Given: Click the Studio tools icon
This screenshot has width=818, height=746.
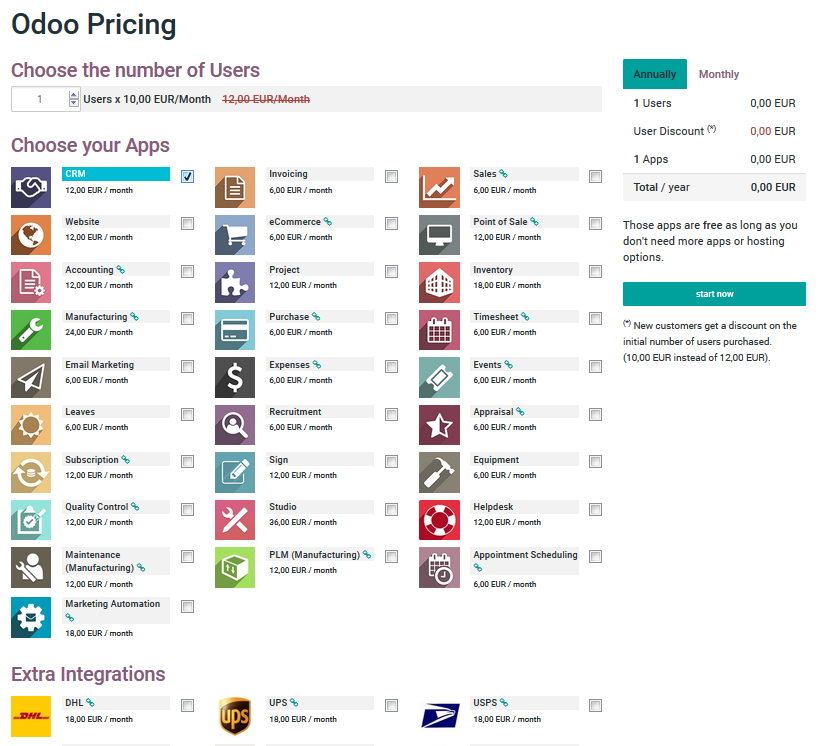Looking at the screenshot, I should pos(235,520).
